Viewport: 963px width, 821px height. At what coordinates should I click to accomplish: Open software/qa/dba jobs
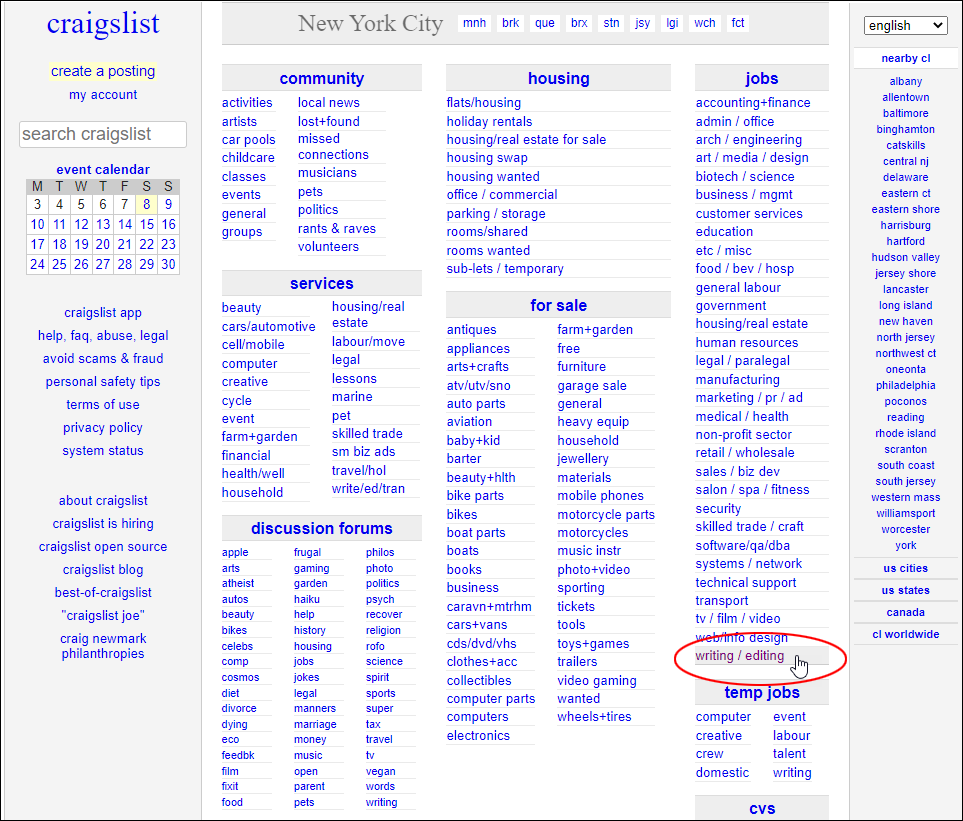point(743,545)
